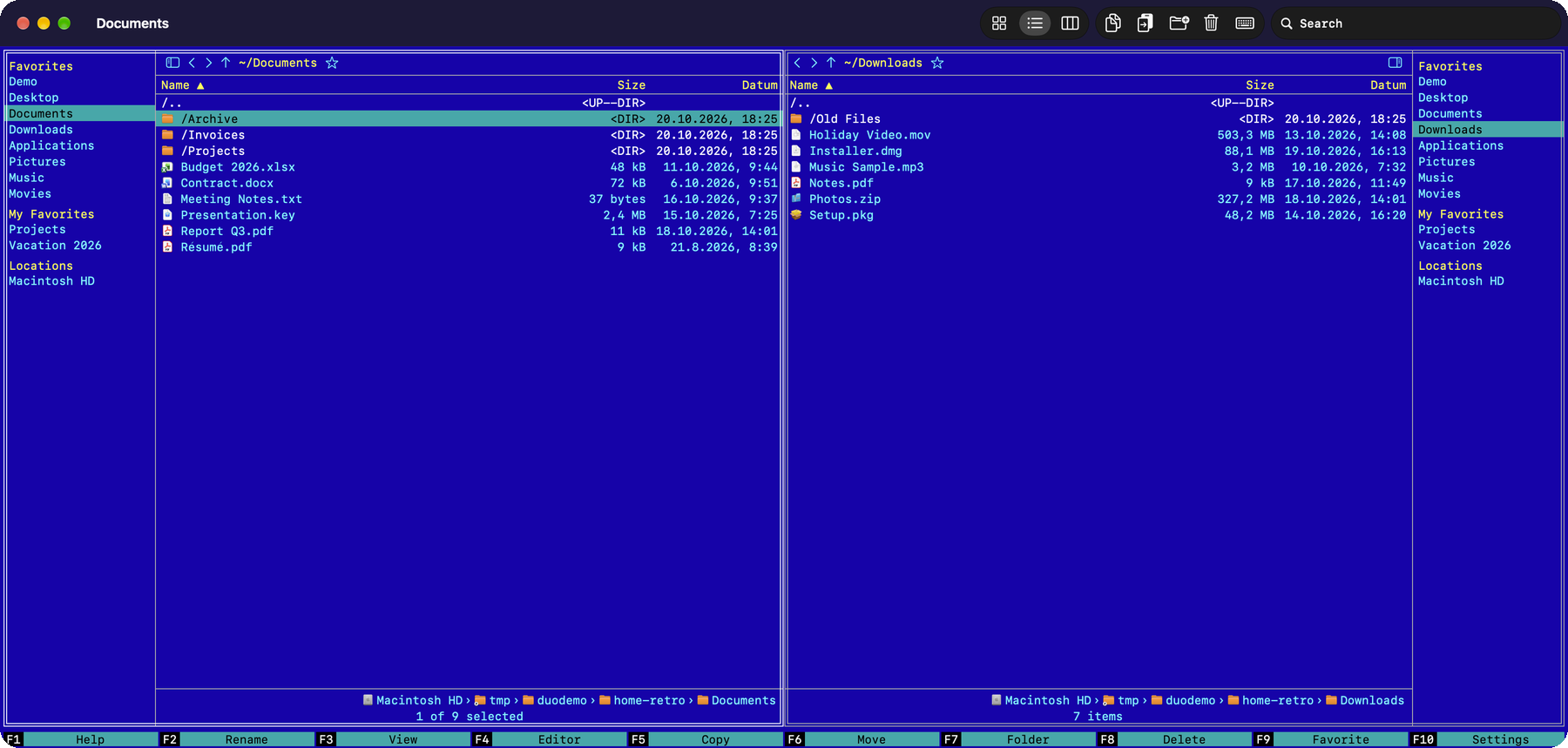1568x748 pixels.
Task: Click the keyboard icon in toolbar
Action: (1245, 24)
